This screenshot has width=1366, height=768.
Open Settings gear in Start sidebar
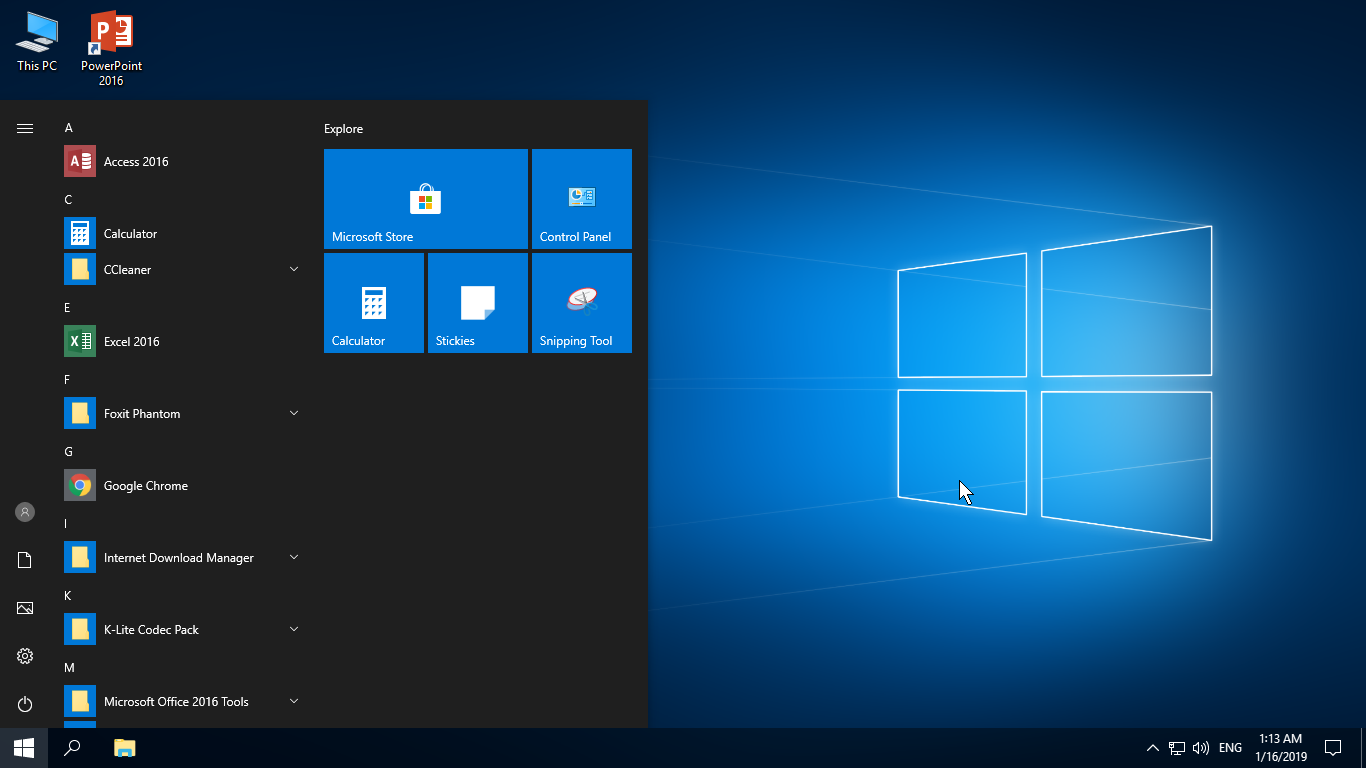tap(25, 656)
